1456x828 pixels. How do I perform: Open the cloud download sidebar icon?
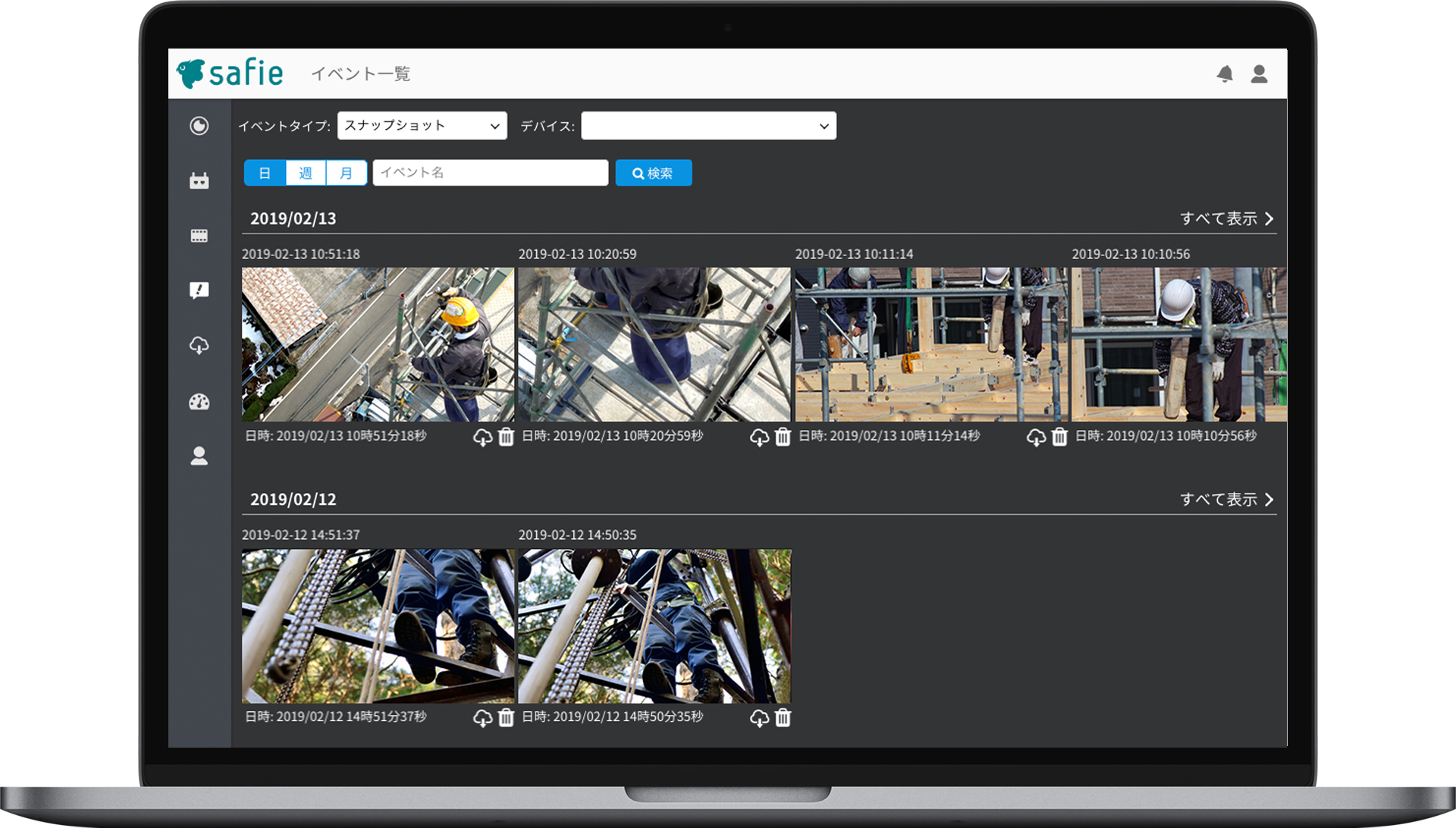click(199, 346)
